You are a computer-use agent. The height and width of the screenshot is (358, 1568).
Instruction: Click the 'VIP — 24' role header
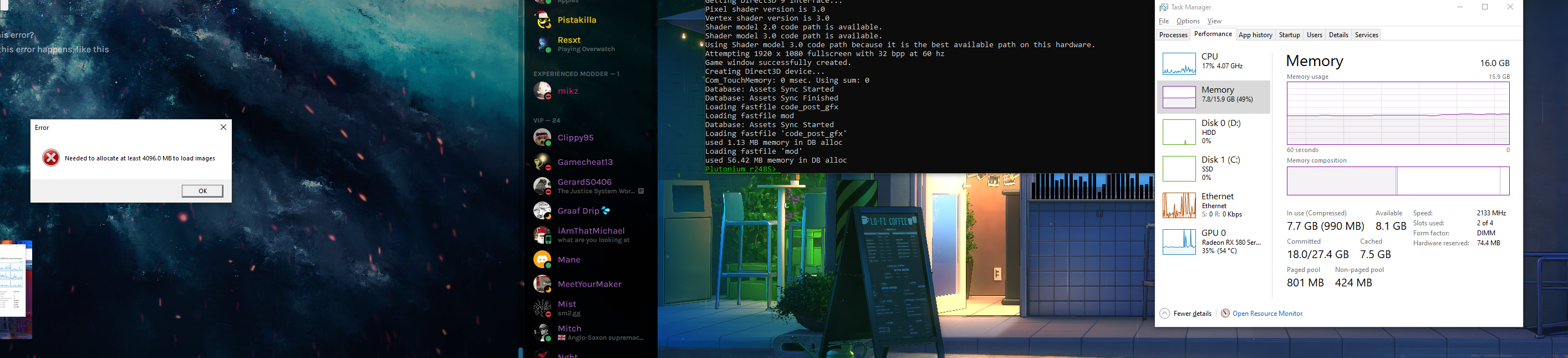click(x=547, y=120)
